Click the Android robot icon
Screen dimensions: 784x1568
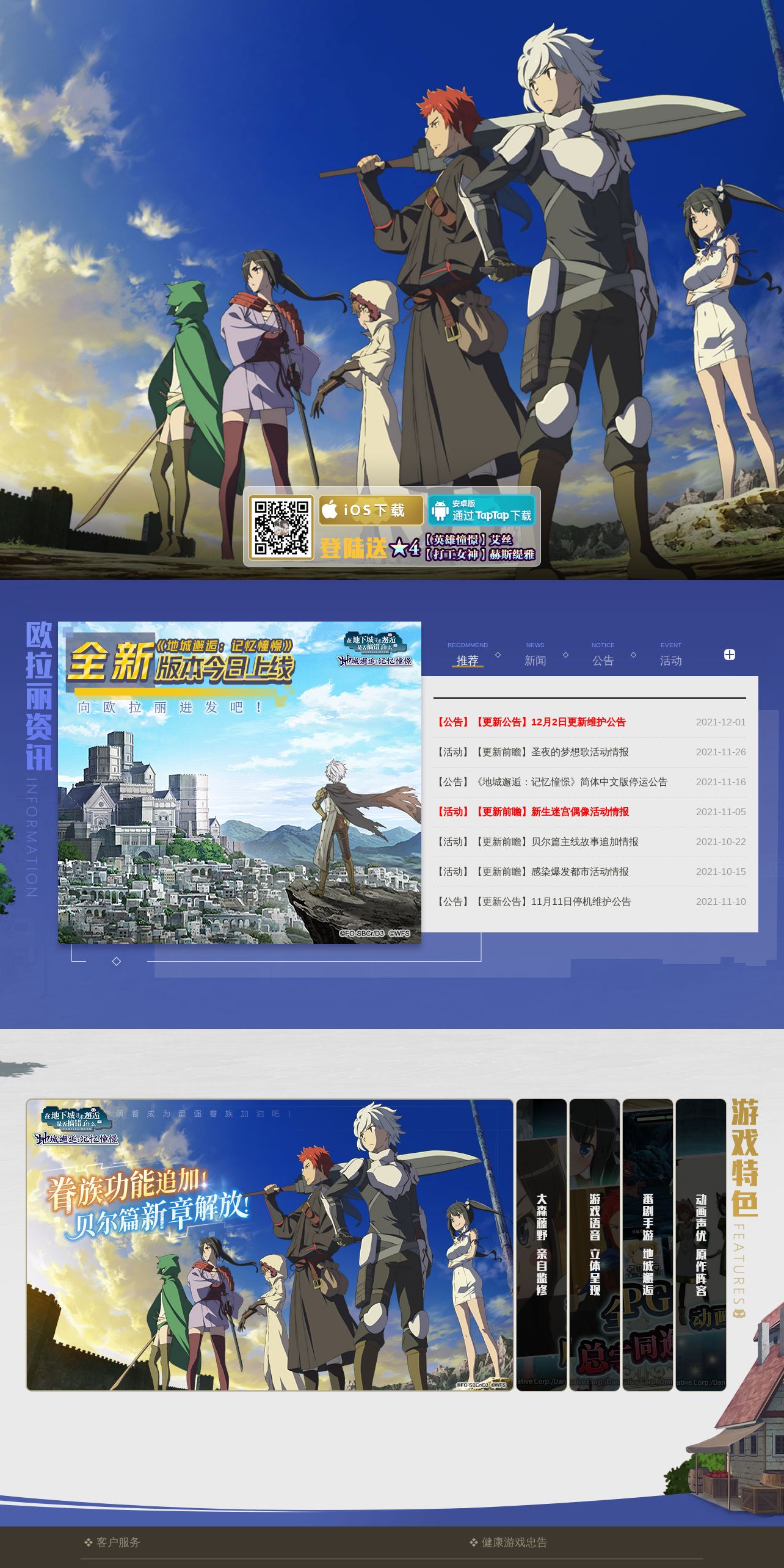tap(440, 511)
